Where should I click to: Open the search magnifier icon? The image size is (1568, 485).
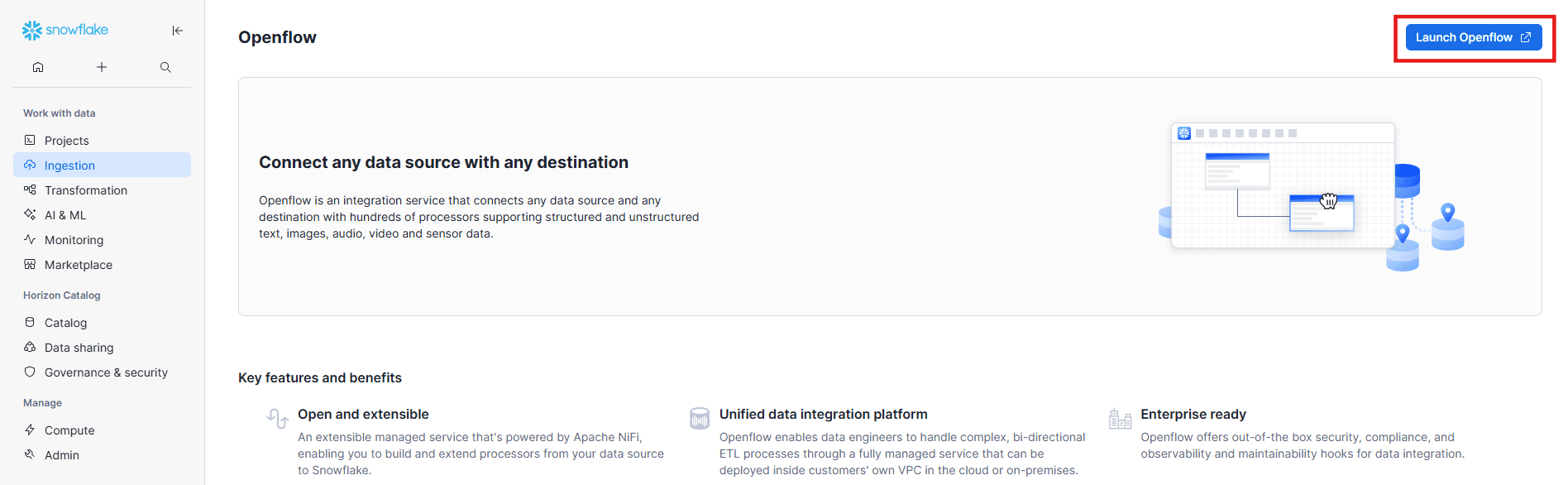point(165,67)
